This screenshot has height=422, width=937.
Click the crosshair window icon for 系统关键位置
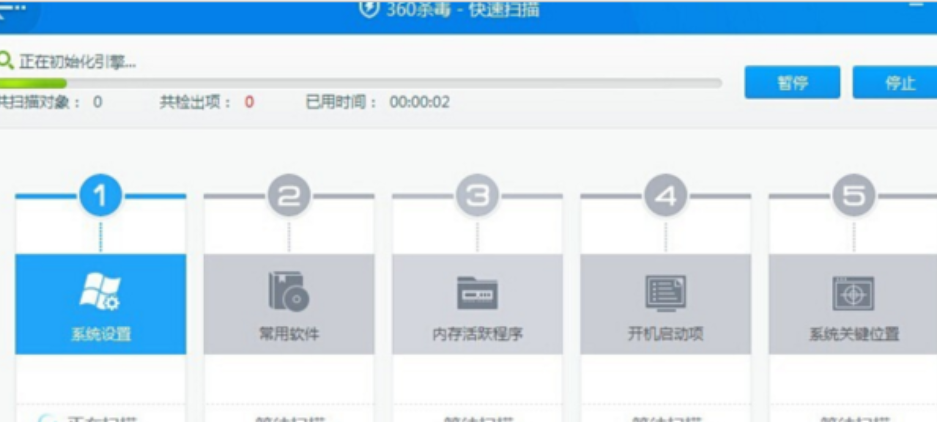click(853, 293)
